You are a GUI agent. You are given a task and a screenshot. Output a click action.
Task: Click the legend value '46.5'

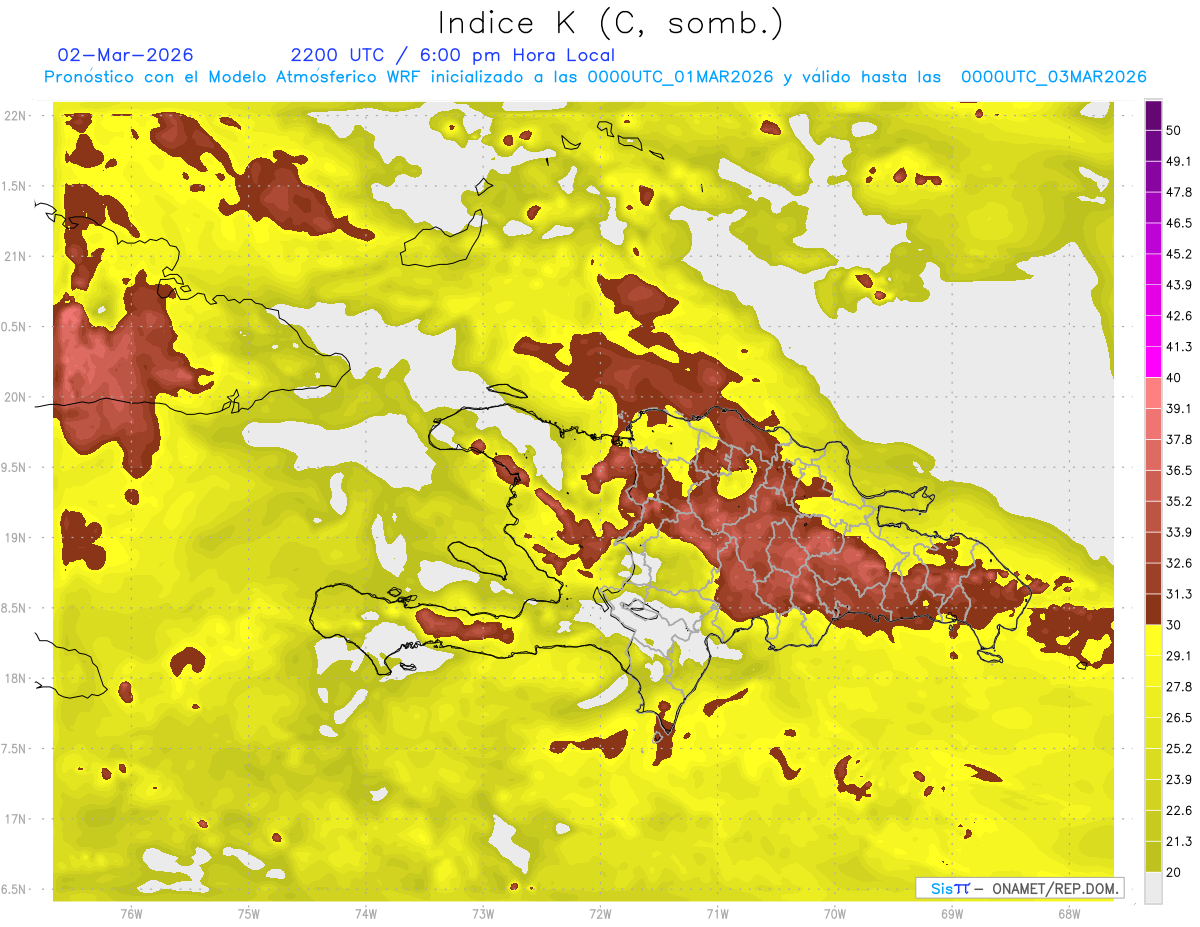click(1180, 223)
